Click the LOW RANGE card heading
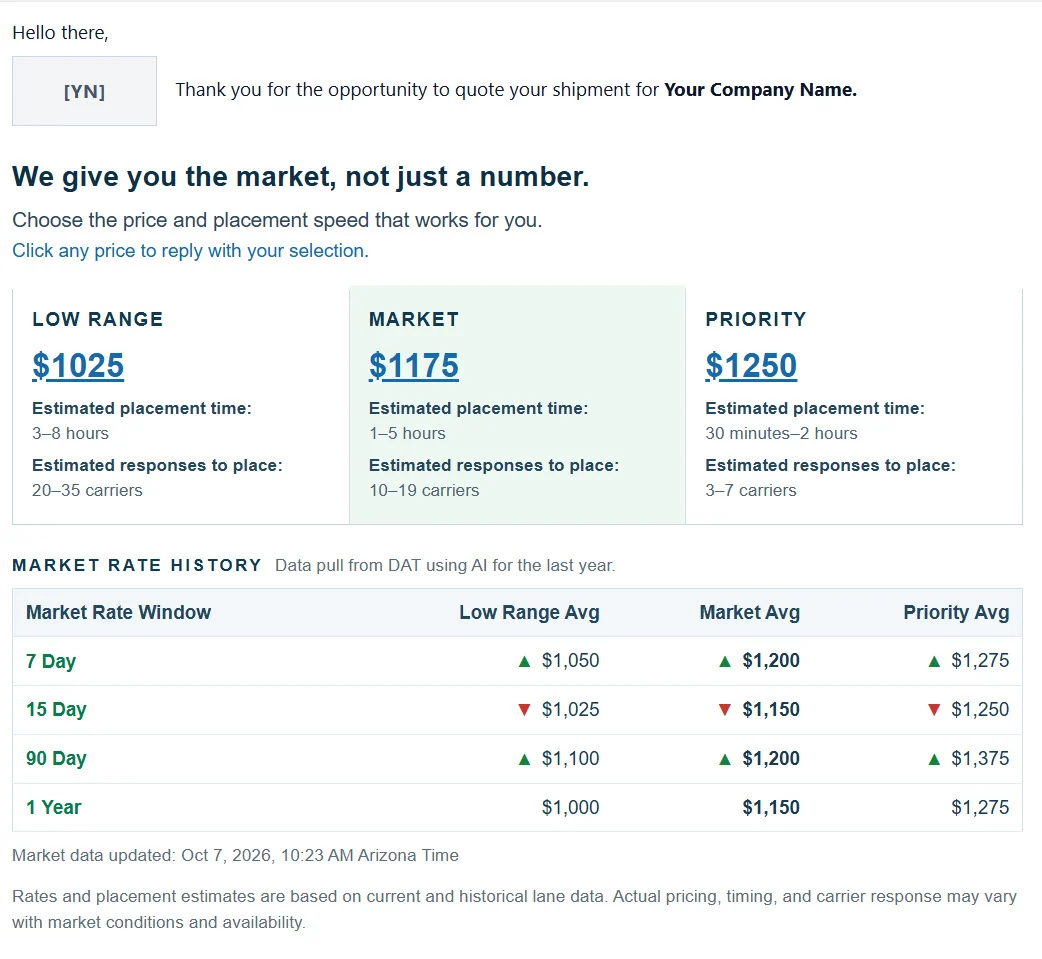1042x959 pixels. pos(98,319)
